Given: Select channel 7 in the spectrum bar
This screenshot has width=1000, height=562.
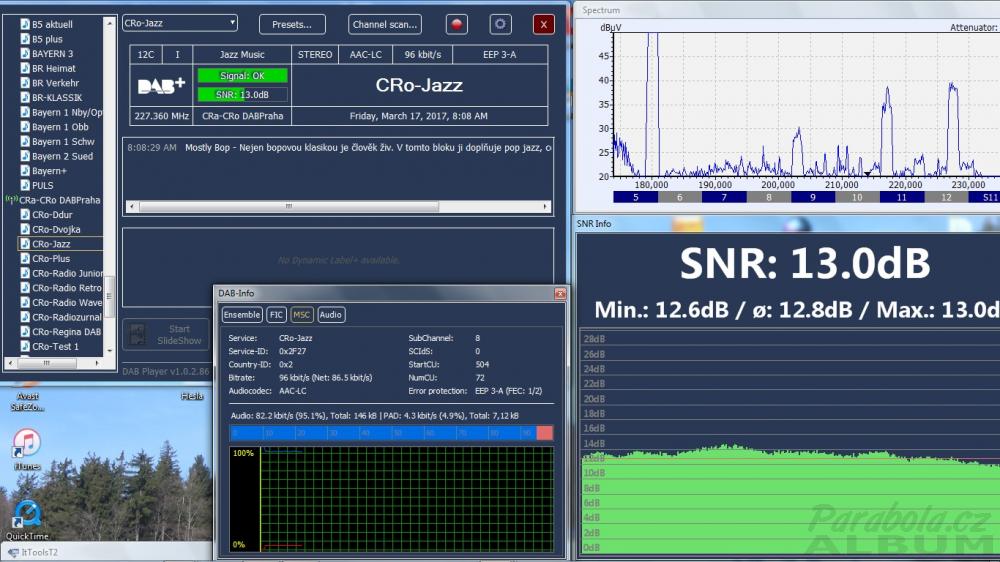Looking at the screenshot, I should 724,197.
